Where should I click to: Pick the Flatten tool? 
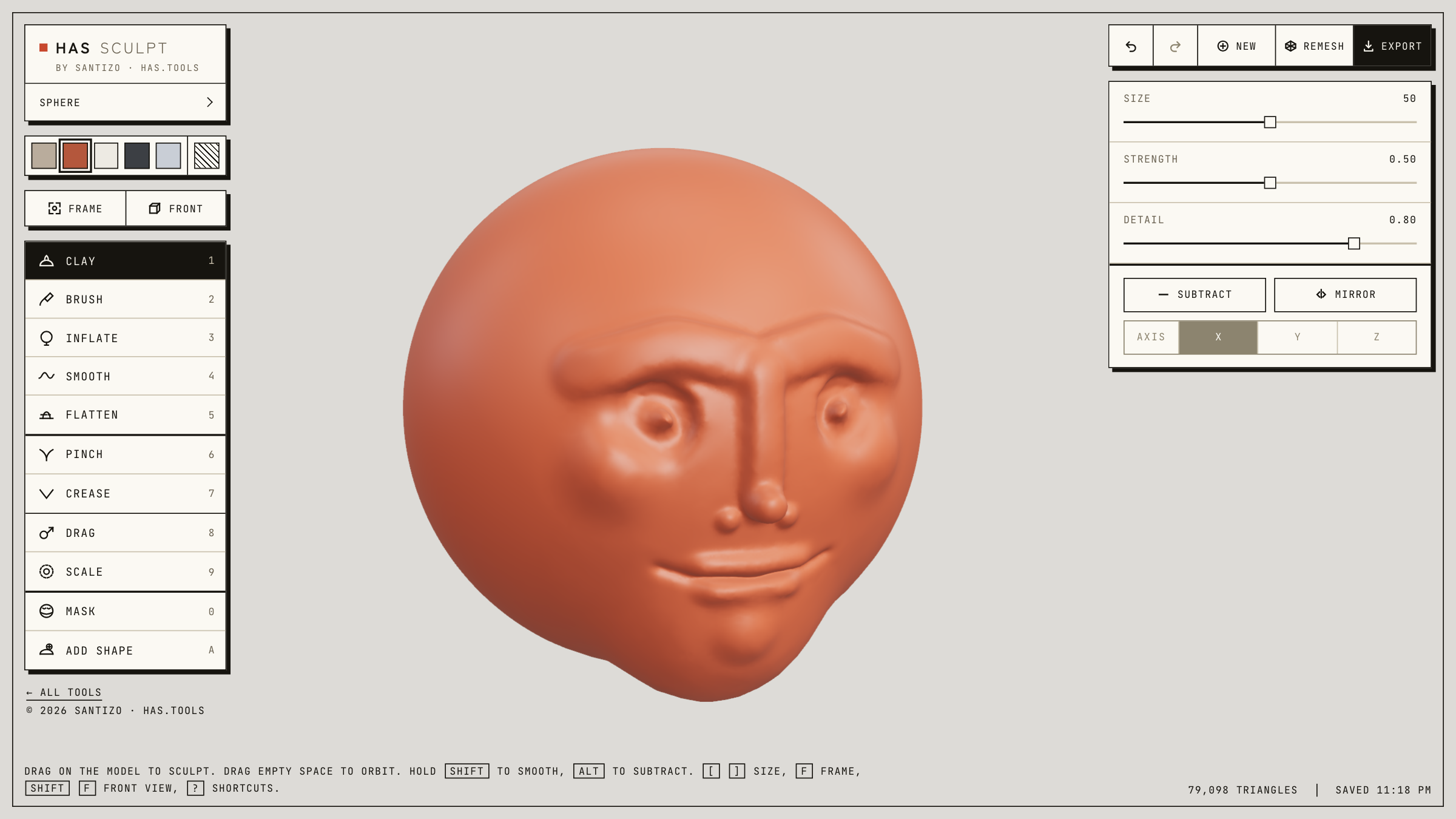click(125, 415)
